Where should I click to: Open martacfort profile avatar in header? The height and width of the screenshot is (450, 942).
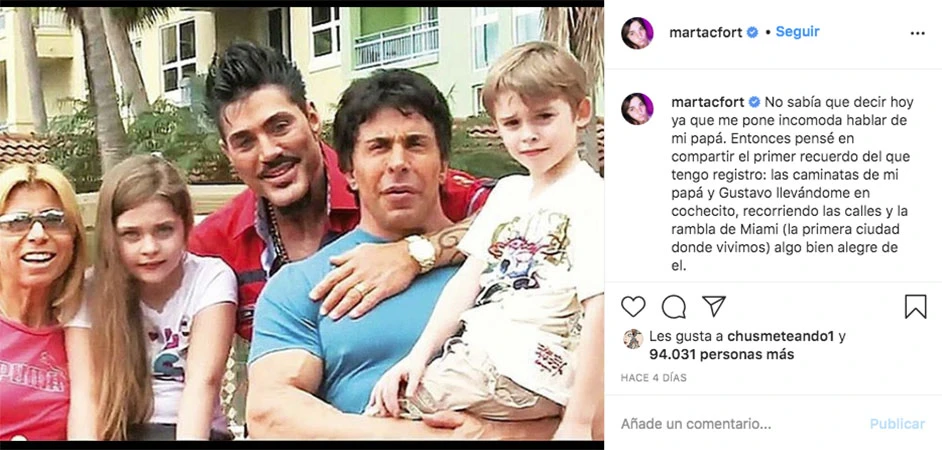pyautogui.click(x=637, y=33)
